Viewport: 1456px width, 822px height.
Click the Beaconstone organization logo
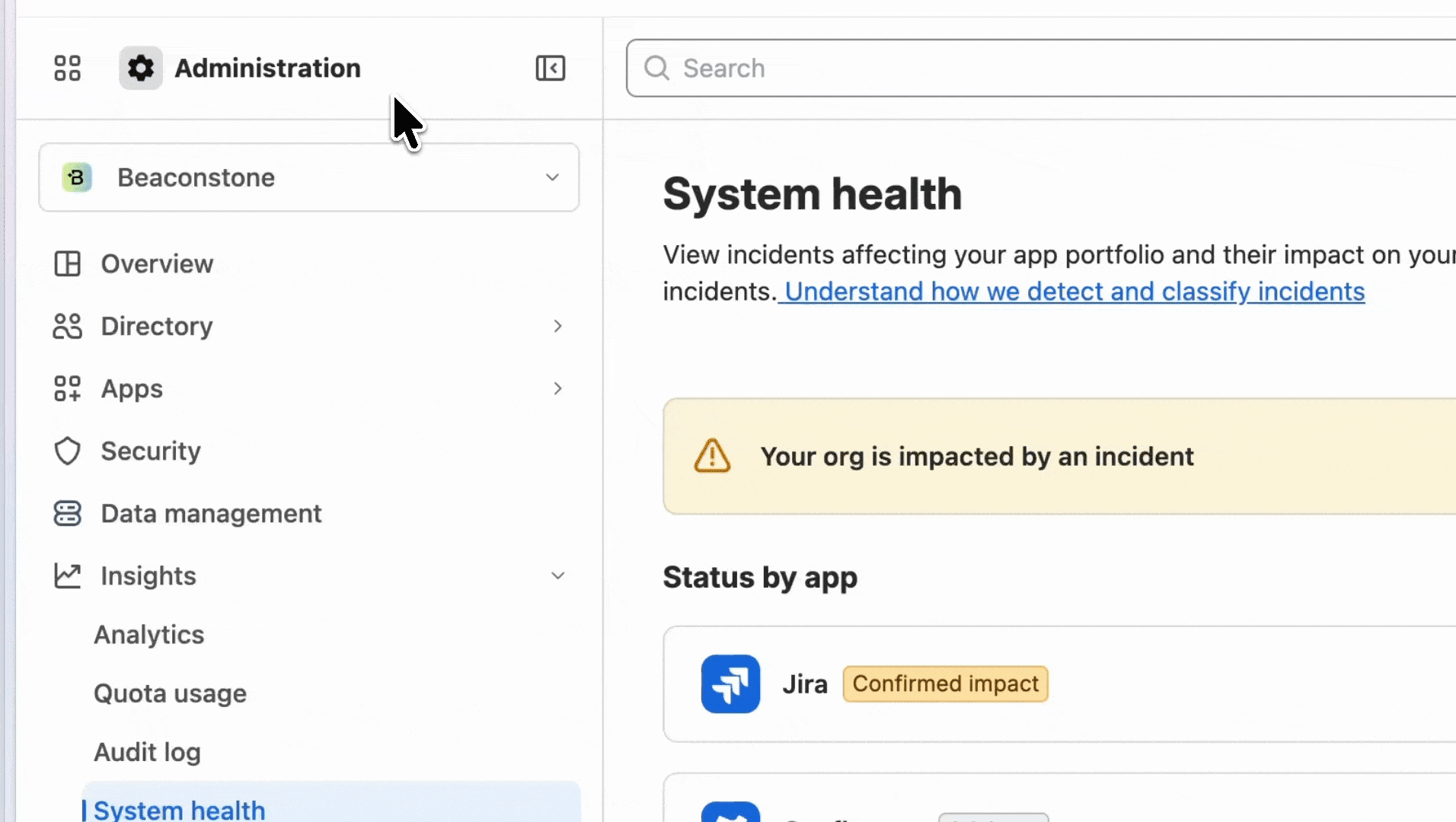(77, 177)
